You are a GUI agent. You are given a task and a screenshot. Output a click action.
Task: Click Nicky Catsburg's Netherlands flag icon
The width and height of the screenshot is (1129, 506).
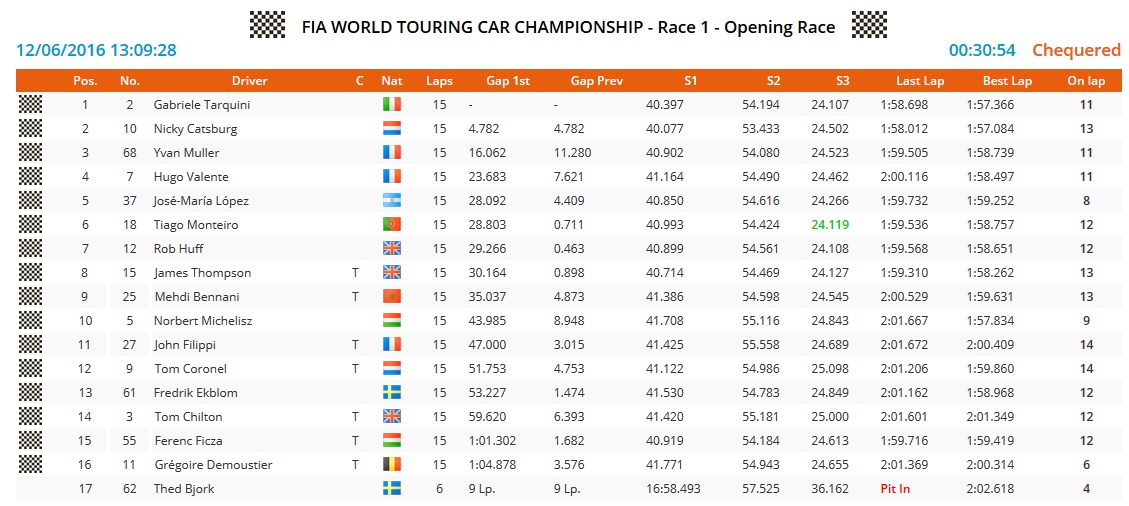[391, 129]
